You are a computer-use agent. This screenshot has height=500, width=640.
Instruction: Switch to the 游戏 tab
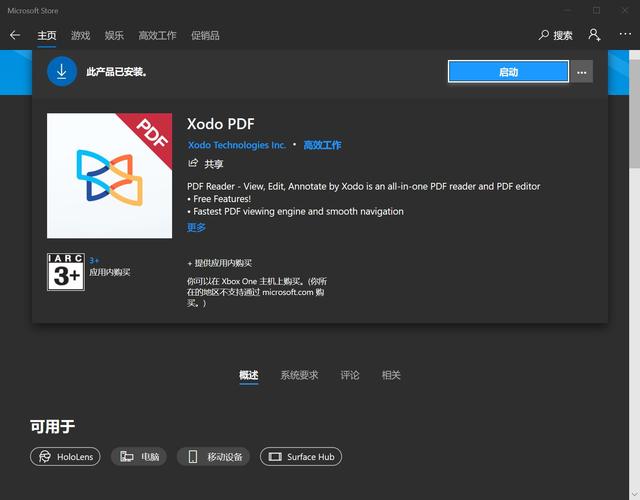pyautogui.click(x=80, y=36)
